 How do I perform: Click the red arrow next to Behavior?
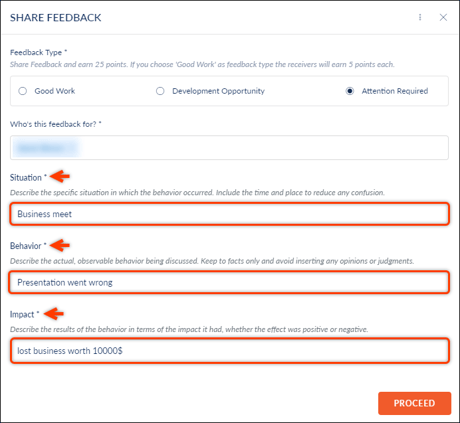pyautogui.click(x=61, y=245)
